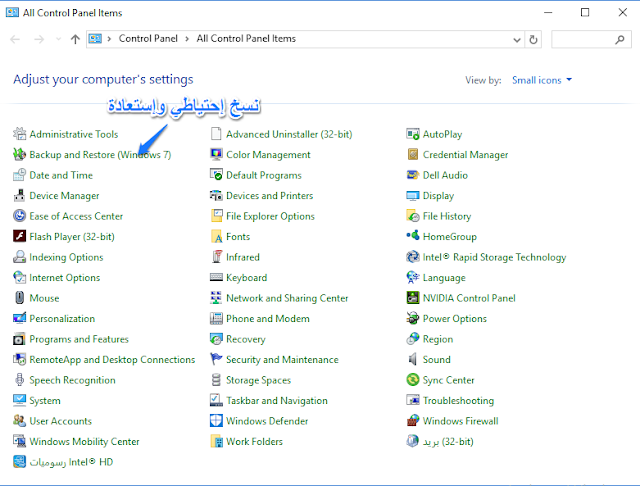Go forward with the Forward arrow
Image resolution: width=640 pixels, height=486 pixels.
pyautogui.click(x=39, y=39)
